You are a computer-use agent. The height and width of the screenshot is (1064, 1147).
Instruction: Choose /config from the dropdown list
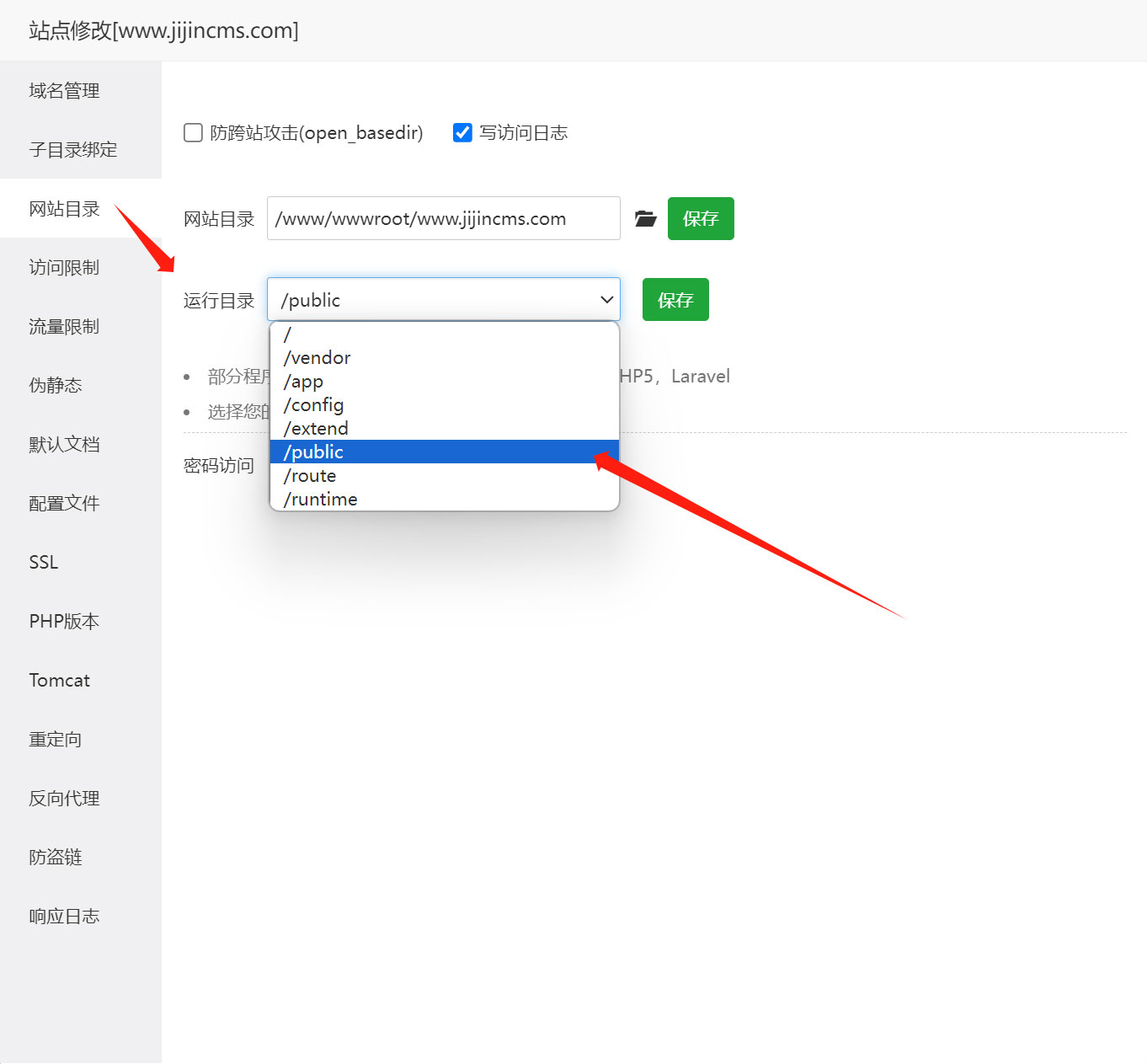(x=445, y=404)
